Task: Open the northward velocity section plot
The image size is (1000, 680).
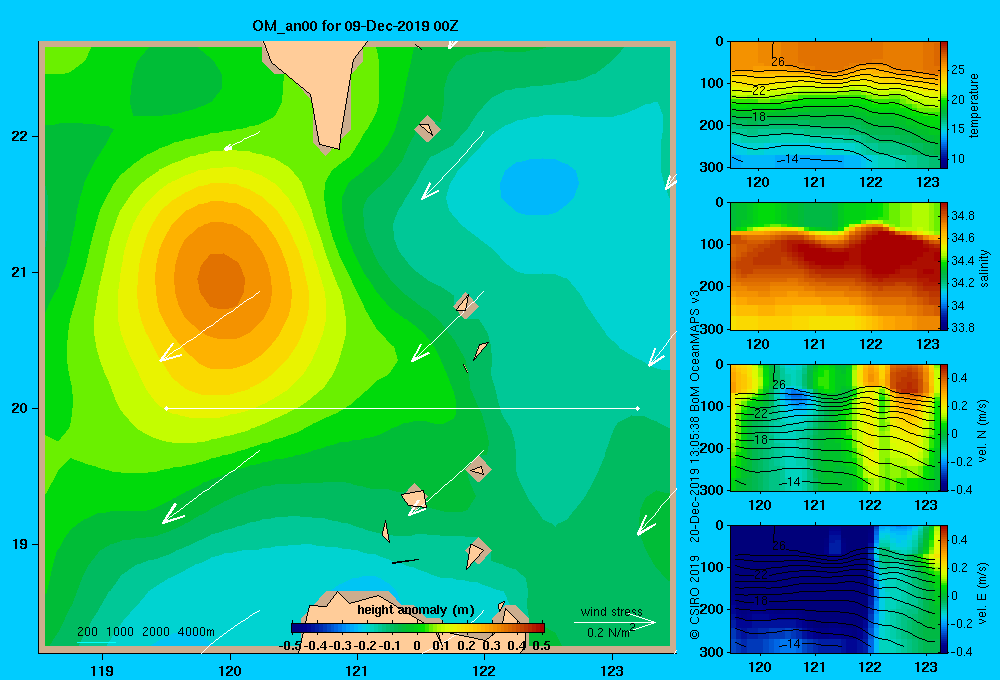Action: tap(834, 427)
